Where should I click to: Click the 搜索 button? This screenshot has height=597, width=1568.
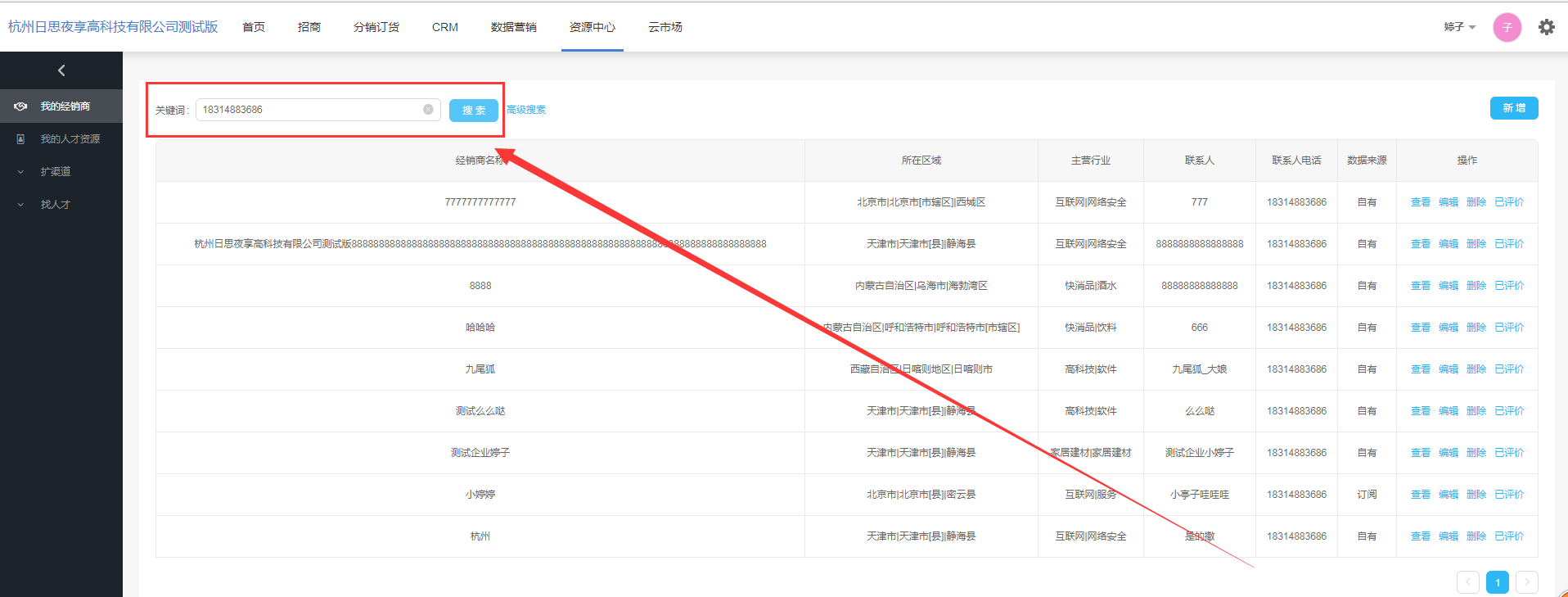point(473,110)
